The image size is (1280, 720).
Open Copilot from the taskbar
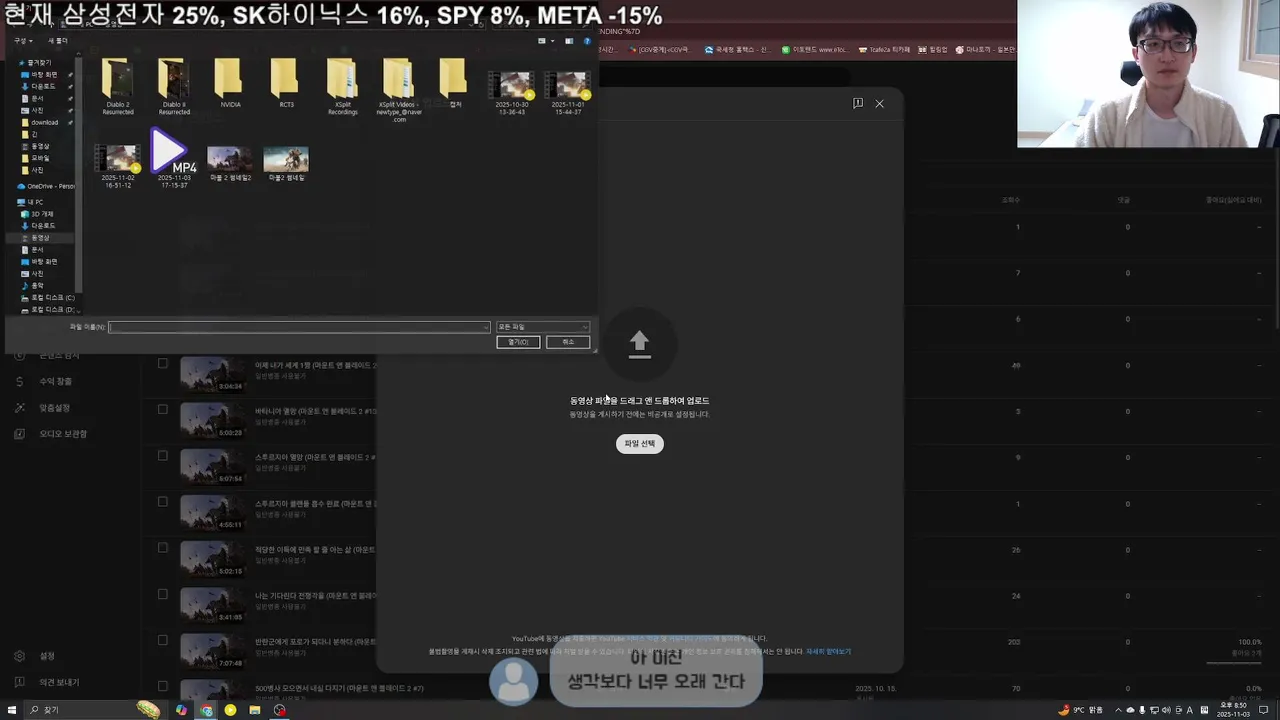pos(181,710)
